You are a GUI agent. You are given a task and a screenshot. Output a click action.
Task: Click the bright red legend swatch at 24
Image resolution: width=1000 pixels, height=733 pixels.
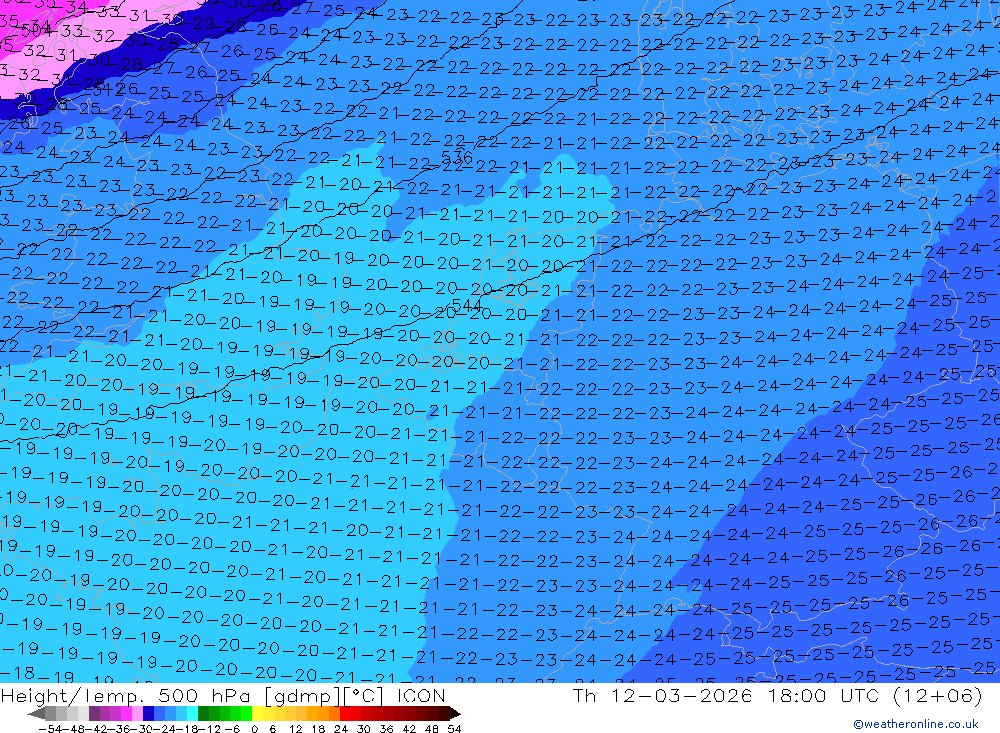click(x=345, y=713)
